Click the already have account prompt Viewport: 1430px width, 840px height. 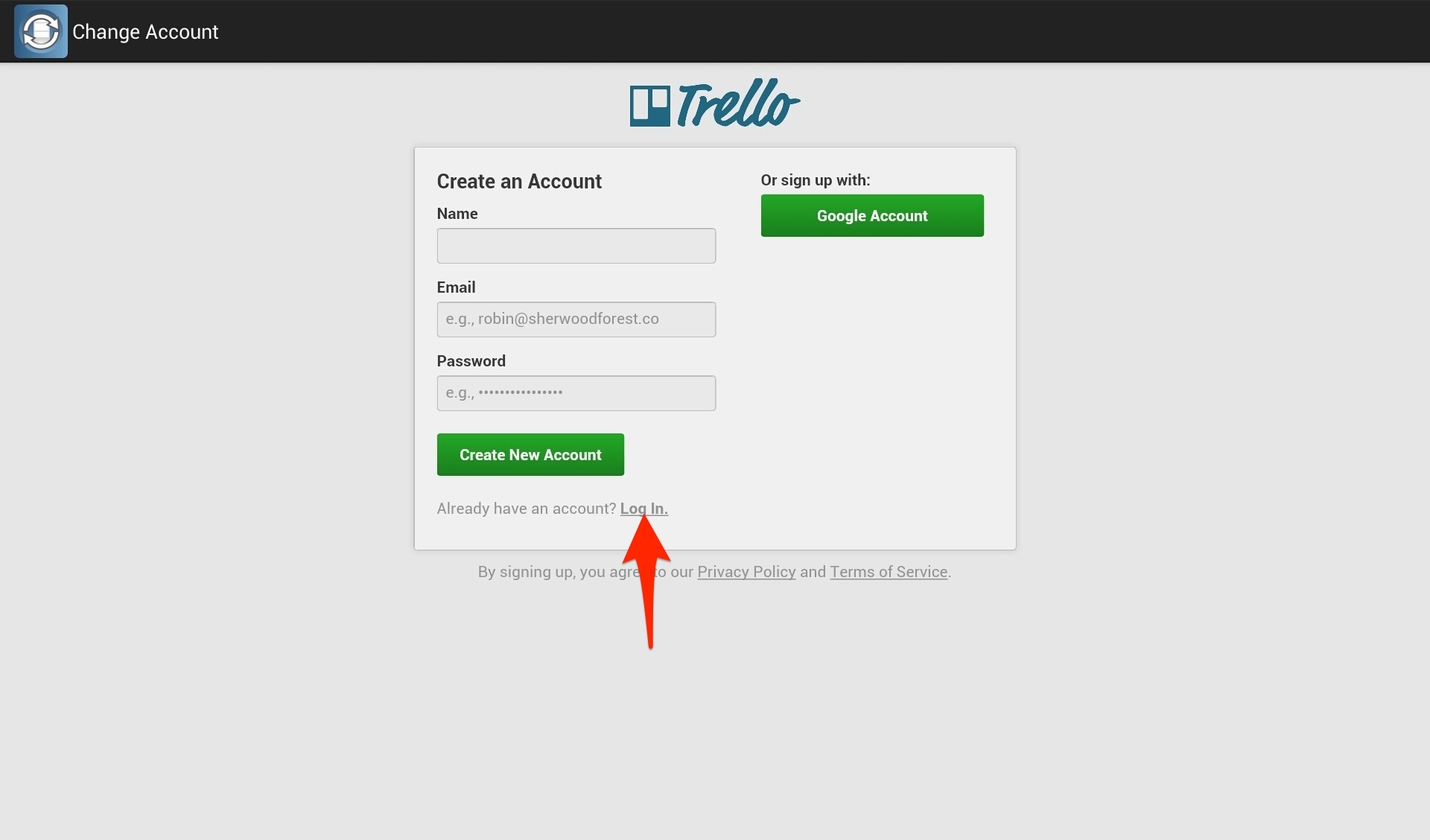coord(644,508)
